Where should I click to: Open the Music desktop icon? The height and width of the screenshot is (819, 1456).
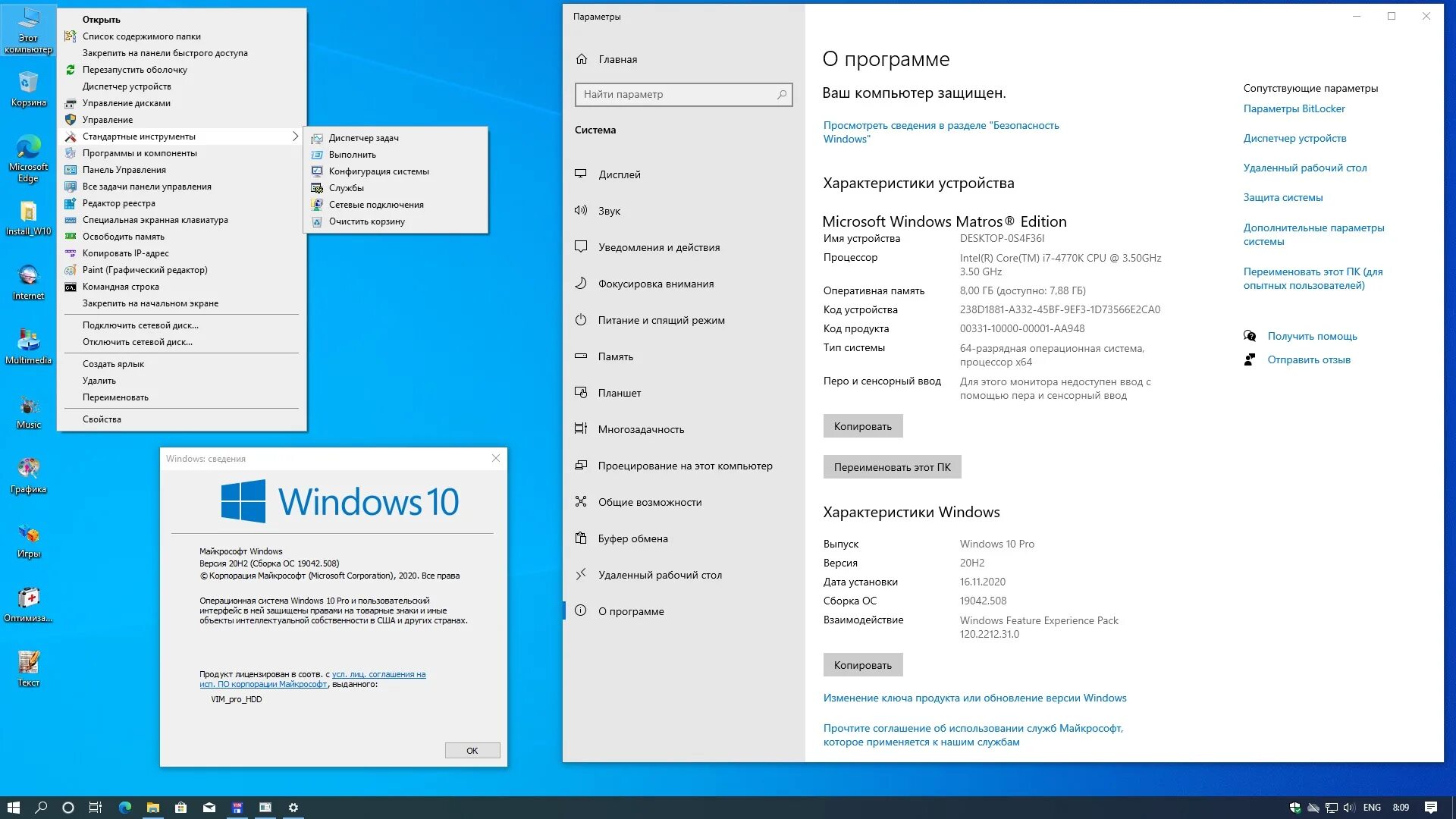point(28,412)
